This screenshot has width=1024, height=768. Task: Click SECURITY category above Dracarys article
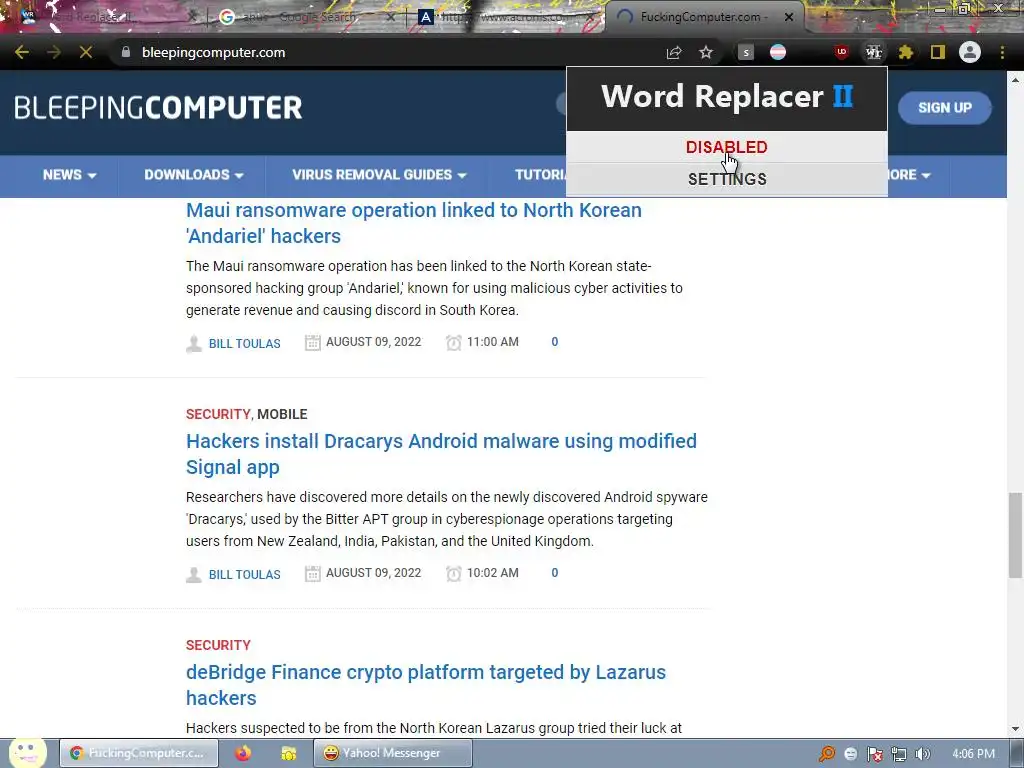click(218, 414)
